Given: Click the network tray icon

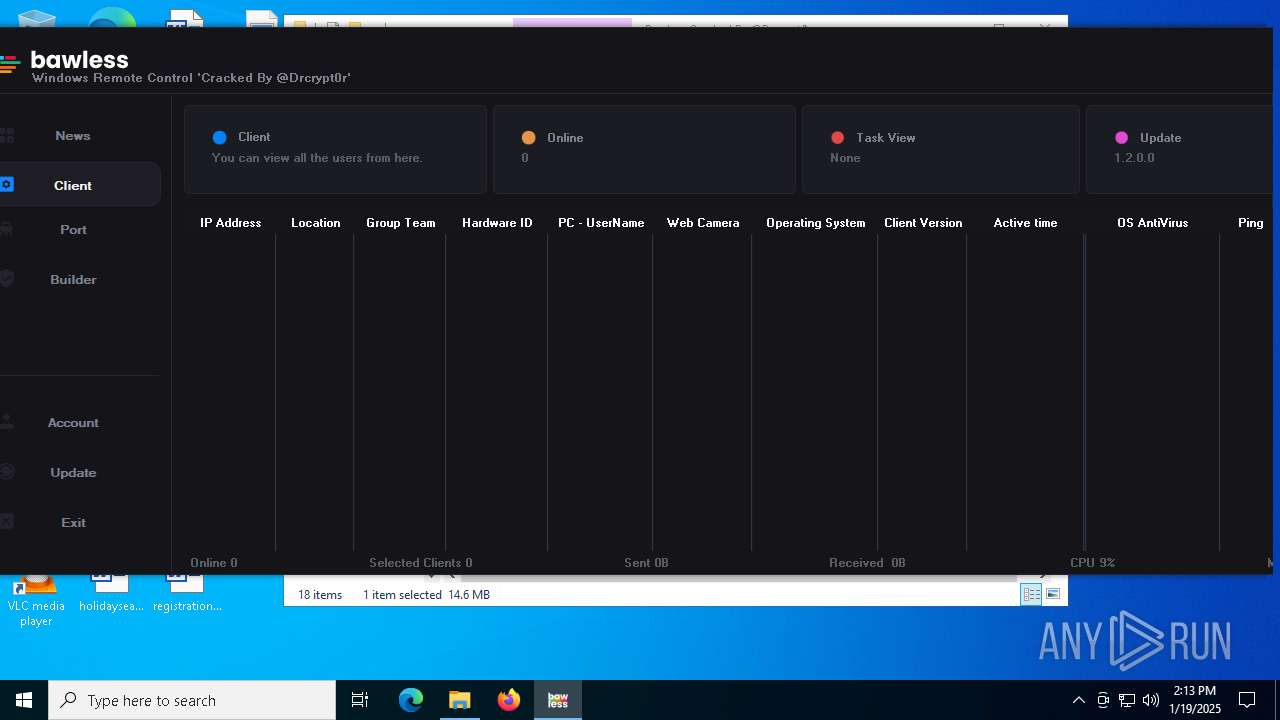Looking at the screenshot, I should [x=1127, y=700].
